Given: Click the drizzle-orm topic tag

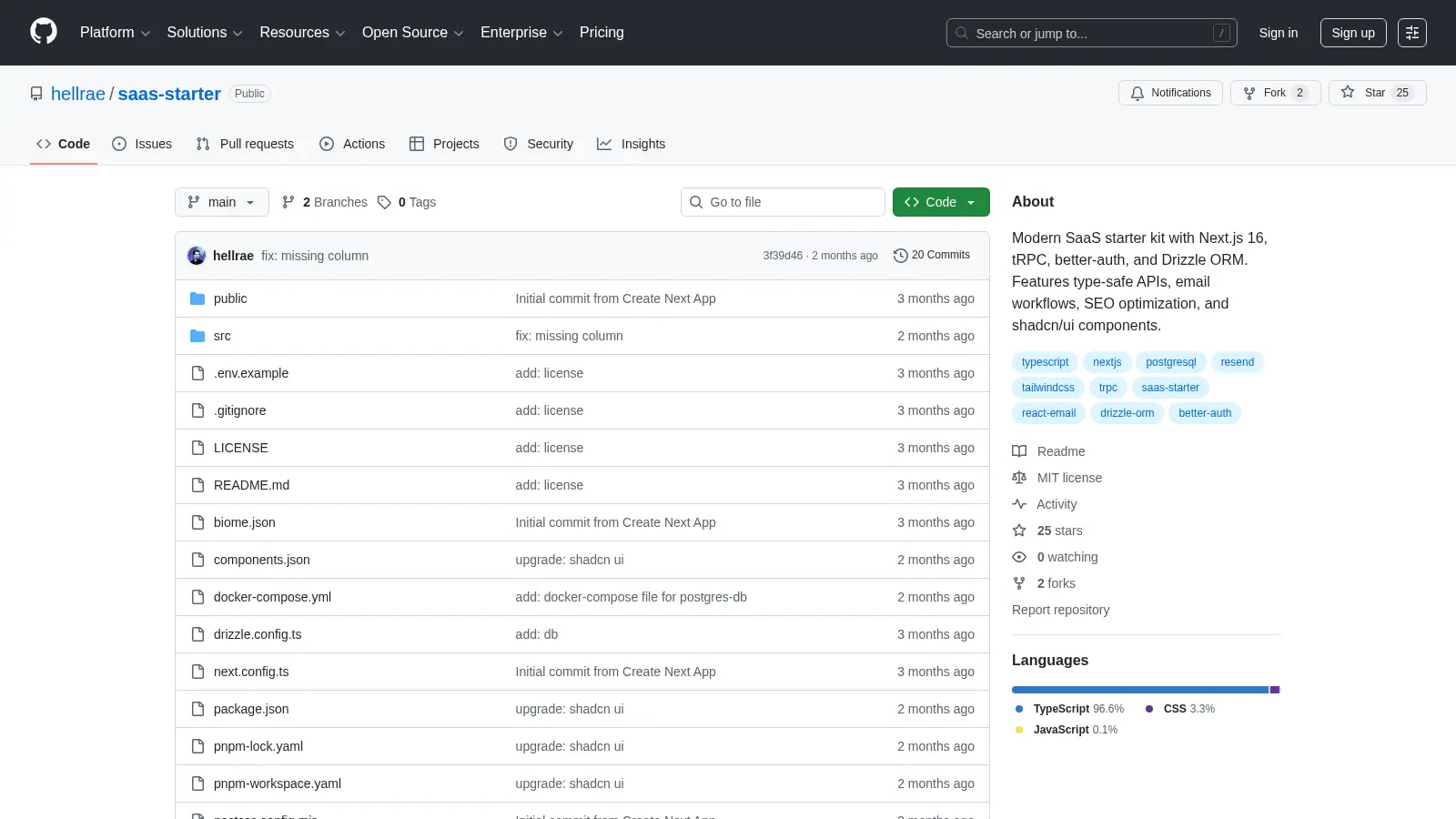Looking at the screenshot, I should (x=1127, y=413).
